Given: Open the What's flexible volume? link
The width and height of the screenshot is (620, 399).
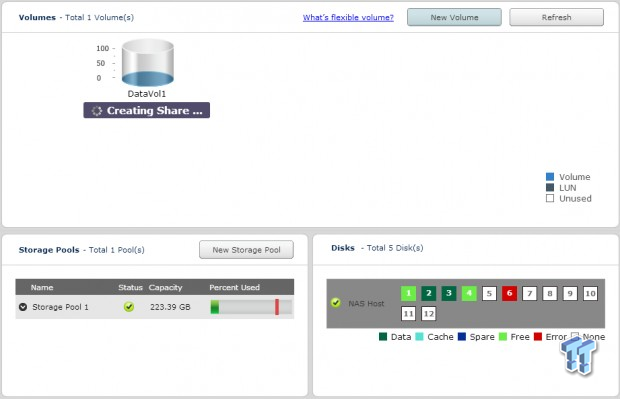Looking at the screenshot, I should pyautogui.click(x=348, y=17).
